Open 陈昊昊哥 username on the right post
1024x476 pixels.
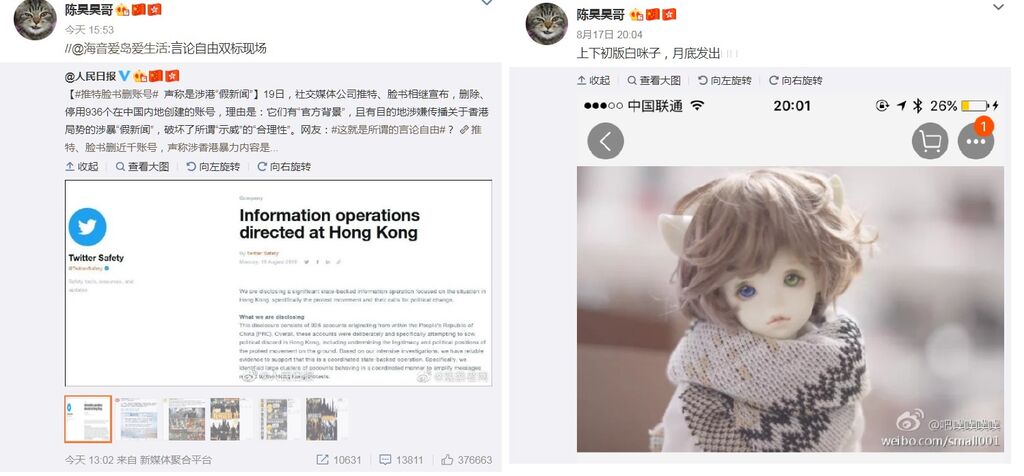pyautogui.click(x=600, y=14)
